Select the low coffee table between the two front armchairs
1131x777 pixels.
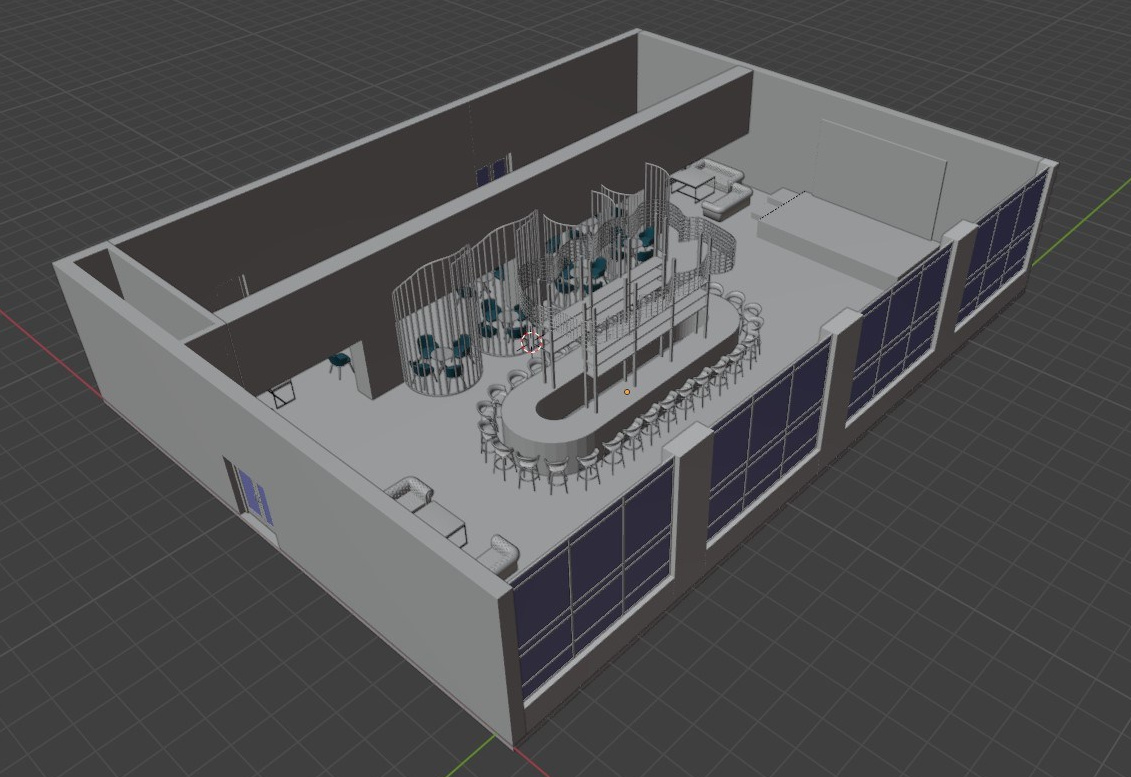point(447,519)
